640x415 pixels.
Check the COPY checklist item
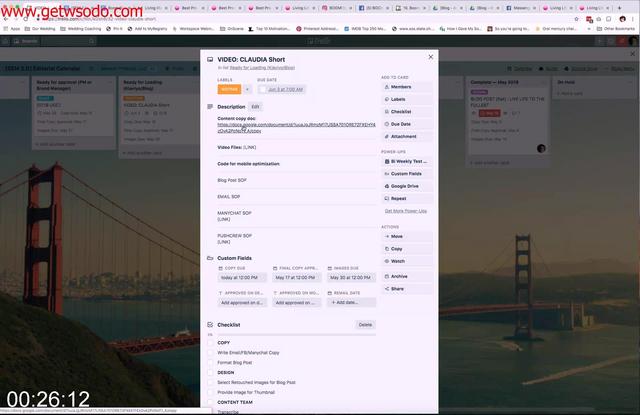[210, 343]
